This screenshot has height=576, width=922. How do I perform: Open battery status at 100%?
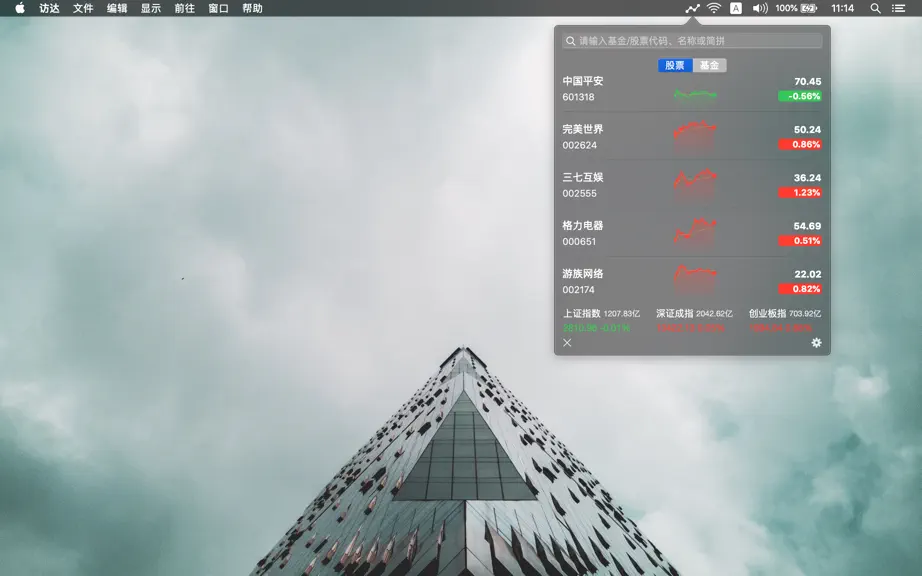tap(796, 8)
